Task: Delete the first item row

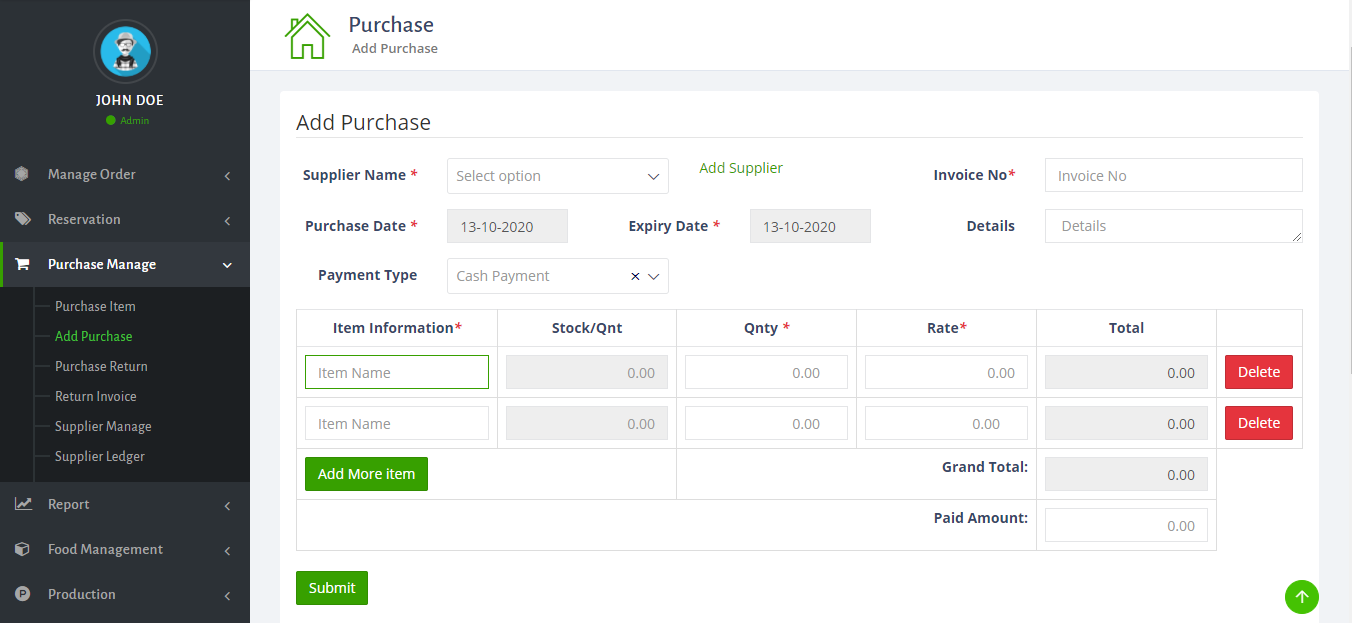Action: pos(1258,372)
